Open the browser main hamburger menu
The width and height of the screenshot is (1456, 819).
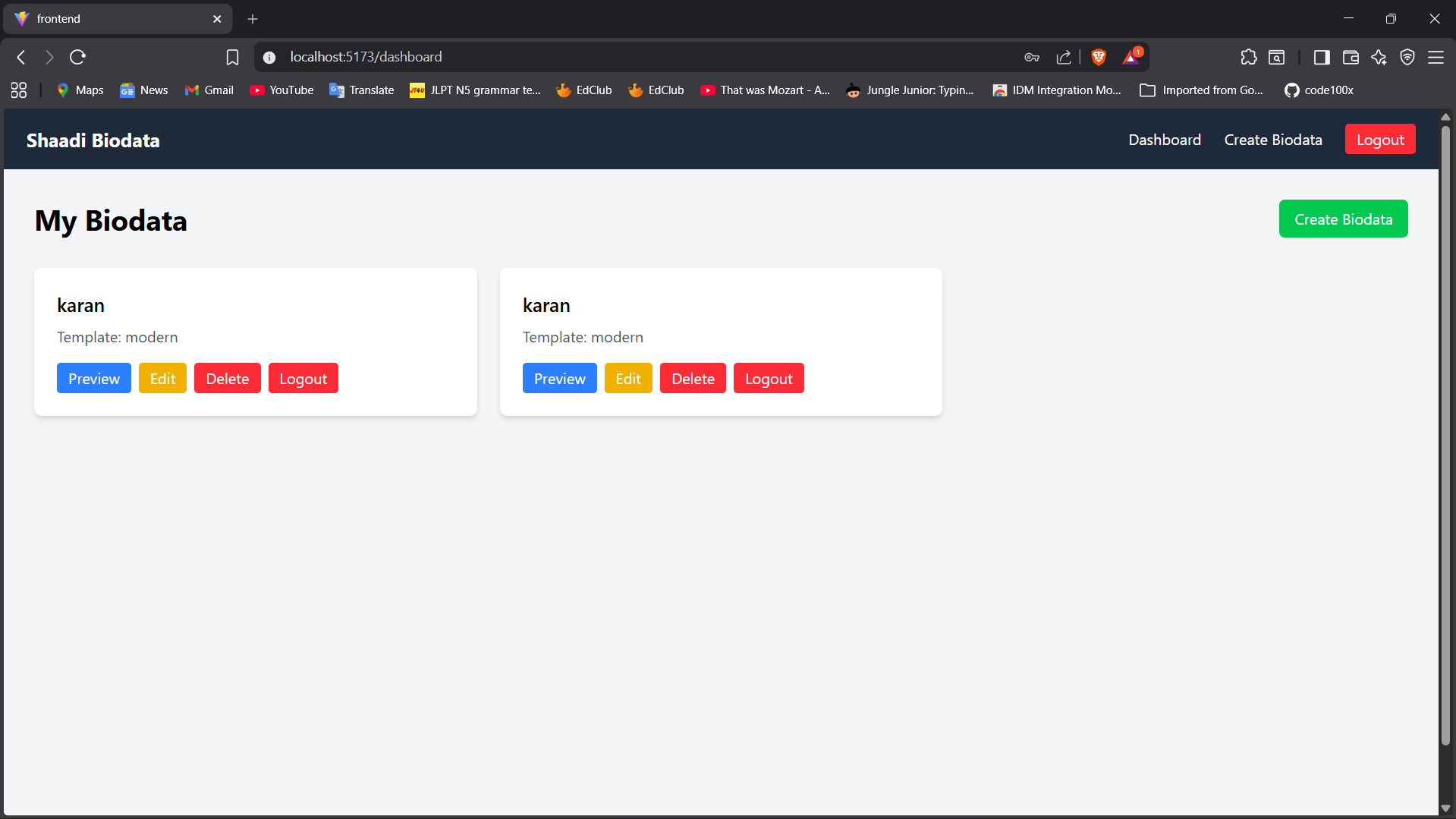coord(1436,57)
